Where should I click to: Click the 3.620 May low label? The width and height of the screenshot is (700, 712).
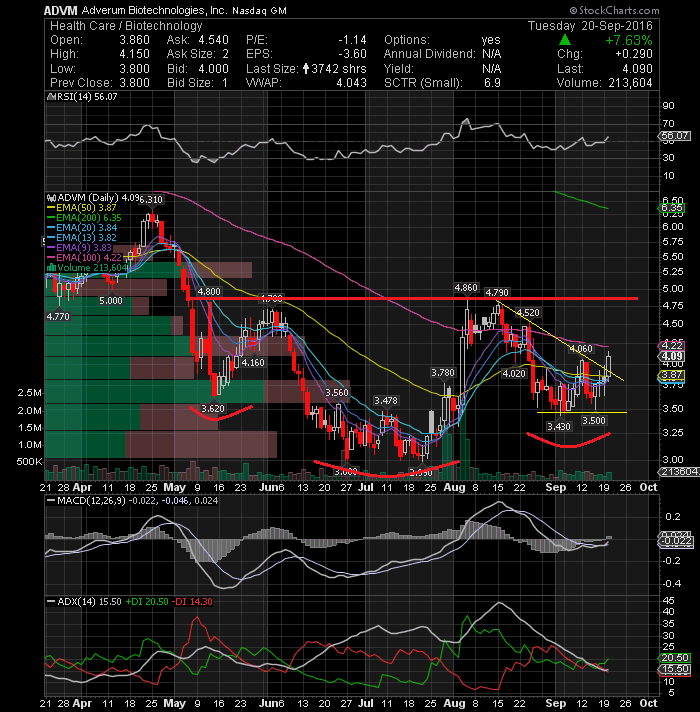[213, 408]
